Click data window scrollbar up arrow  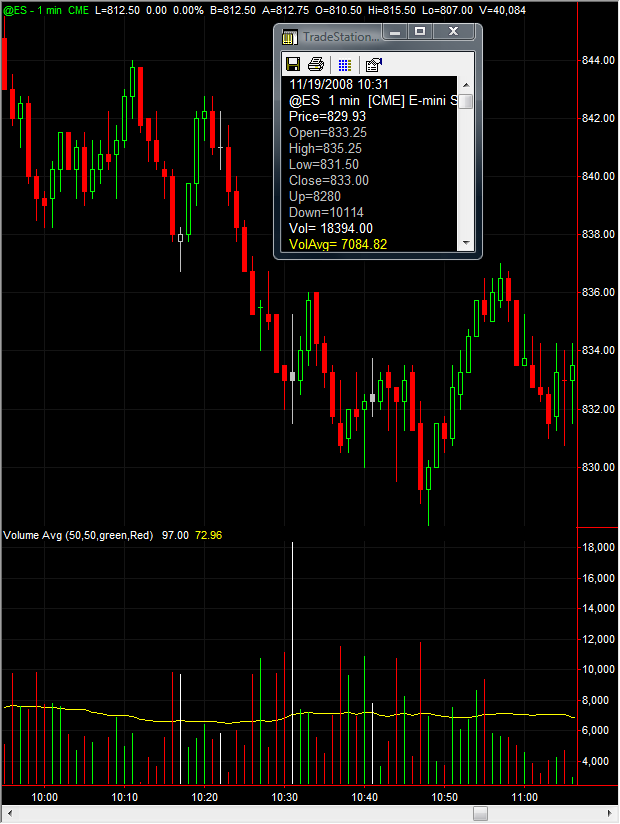(x=466, y=85)
